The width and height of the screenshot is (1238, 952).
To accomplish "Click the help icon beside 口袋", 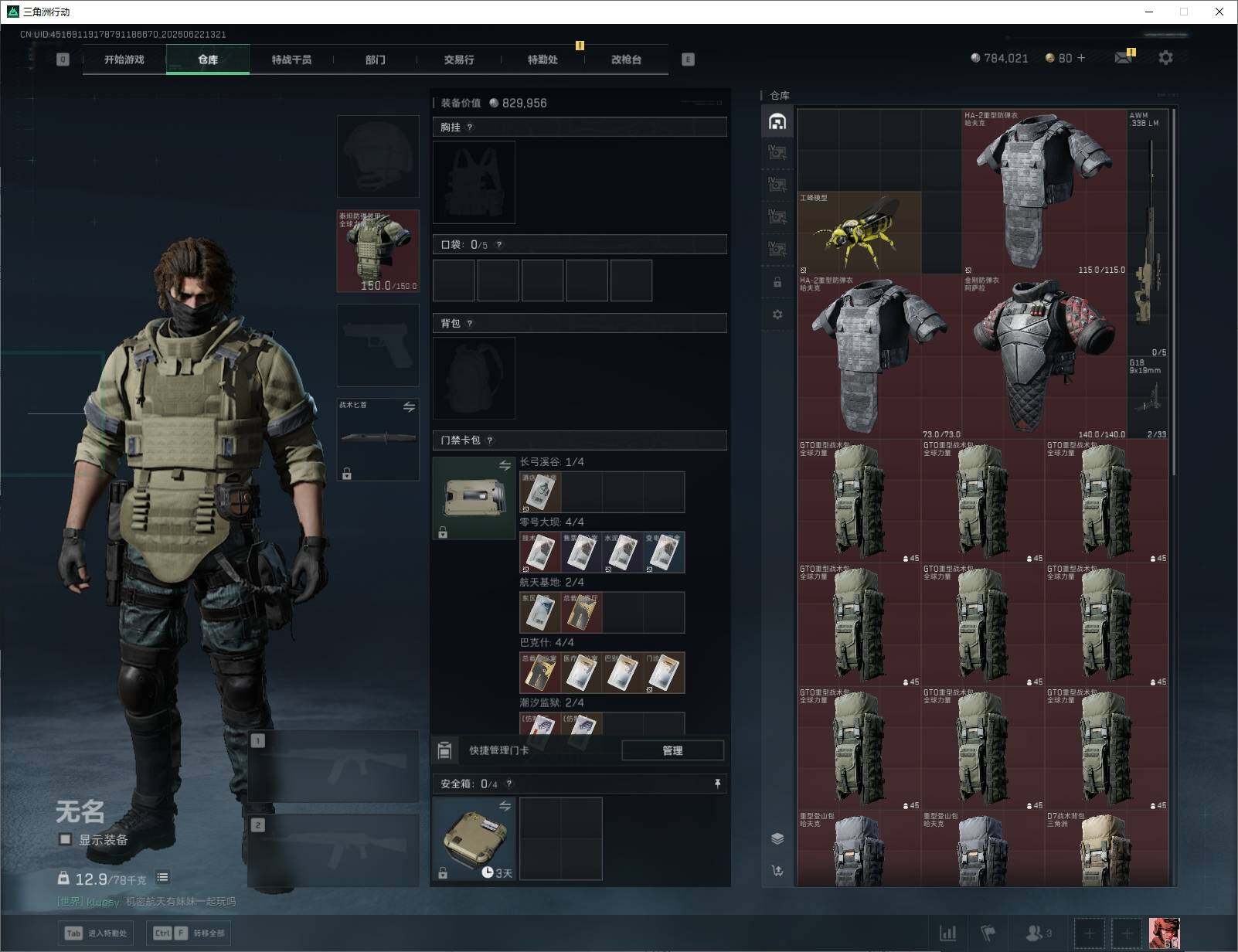I will (x=499, y=245).
